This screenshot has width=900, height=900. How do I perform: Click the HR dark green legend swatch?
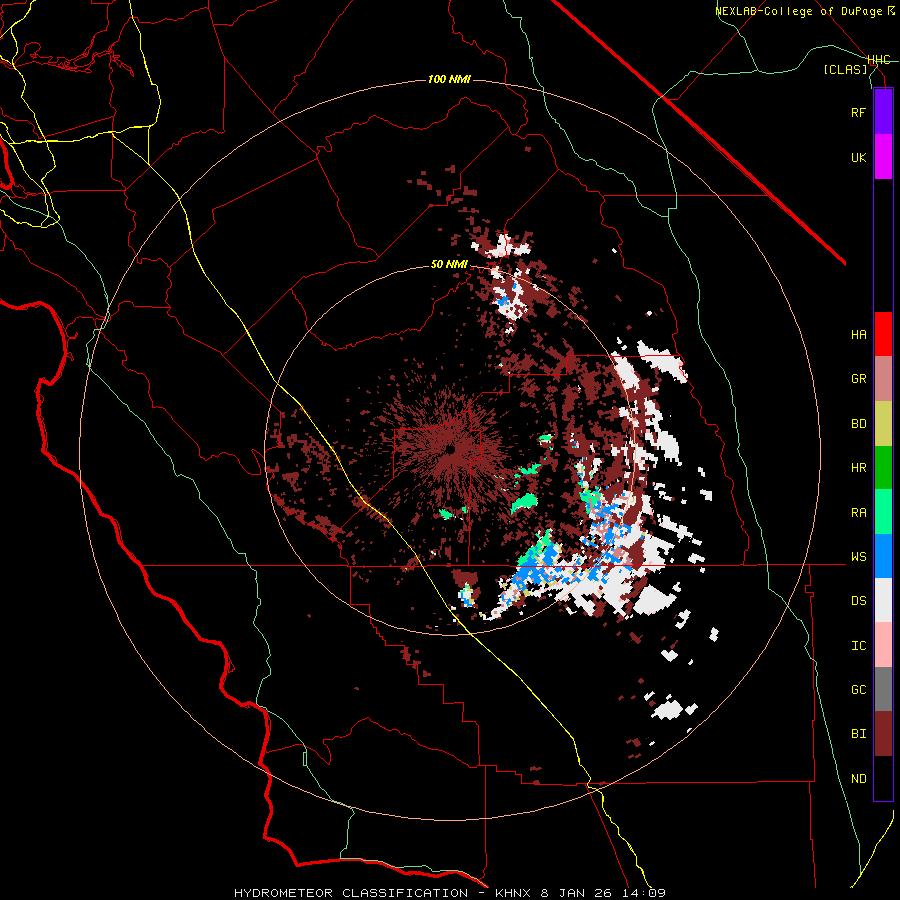coord(883,467)
